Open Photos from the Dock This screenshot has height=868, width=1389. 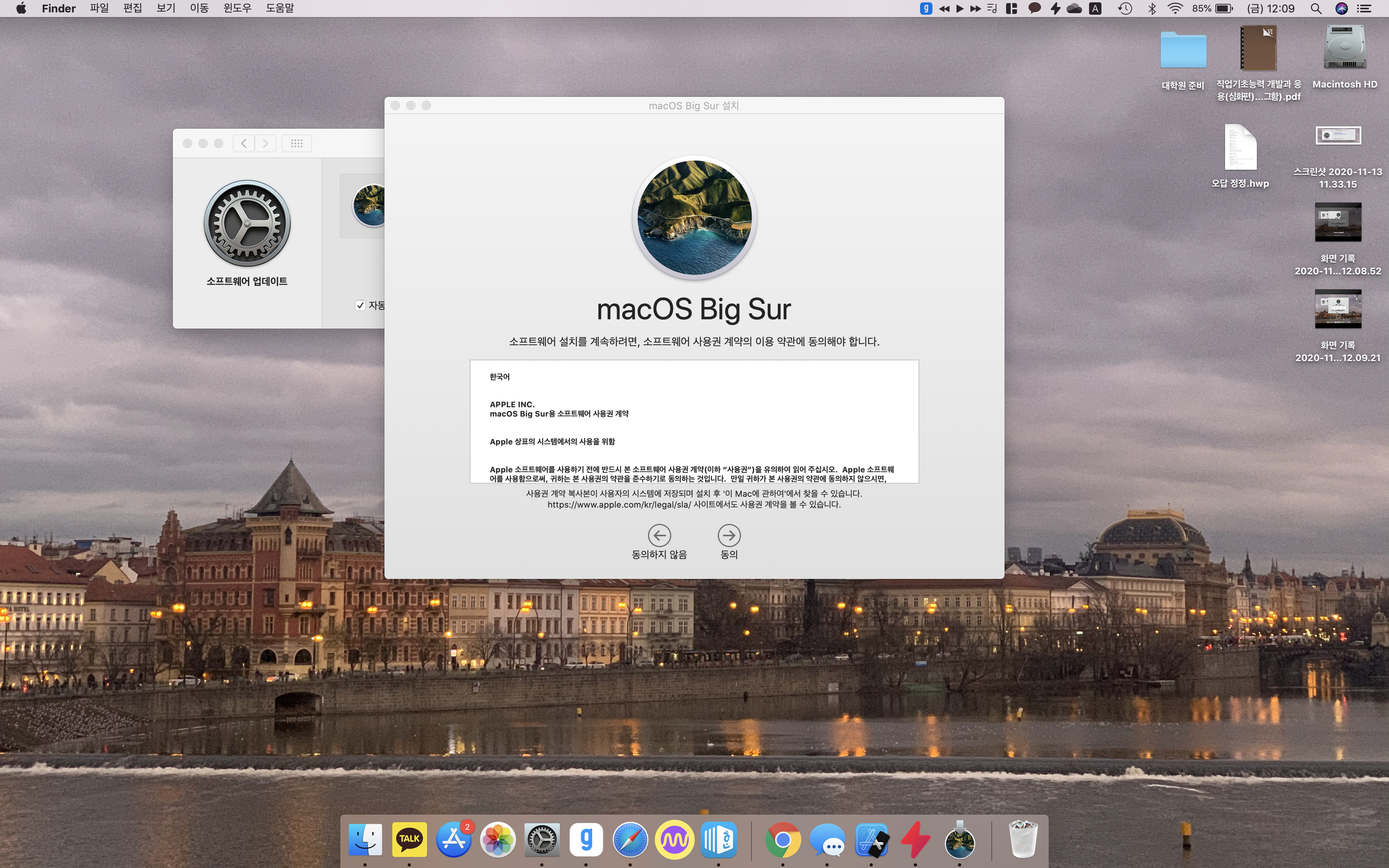pos(498,839)
